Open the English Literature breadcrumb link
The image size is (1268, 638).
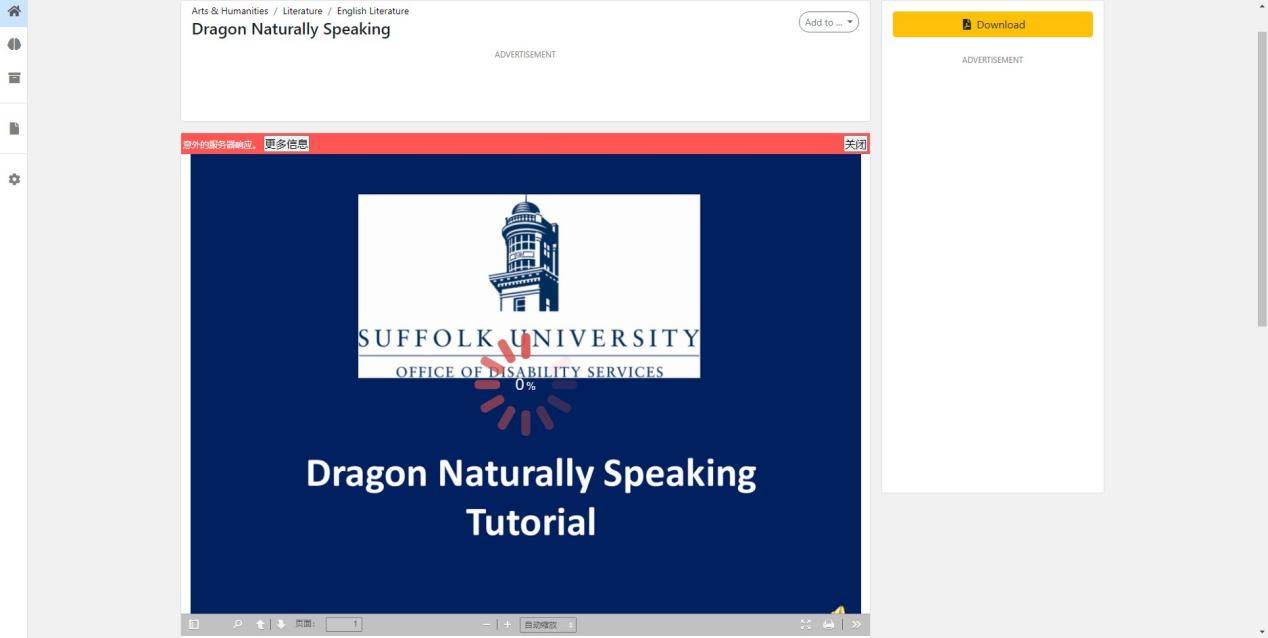coord(373,11)
